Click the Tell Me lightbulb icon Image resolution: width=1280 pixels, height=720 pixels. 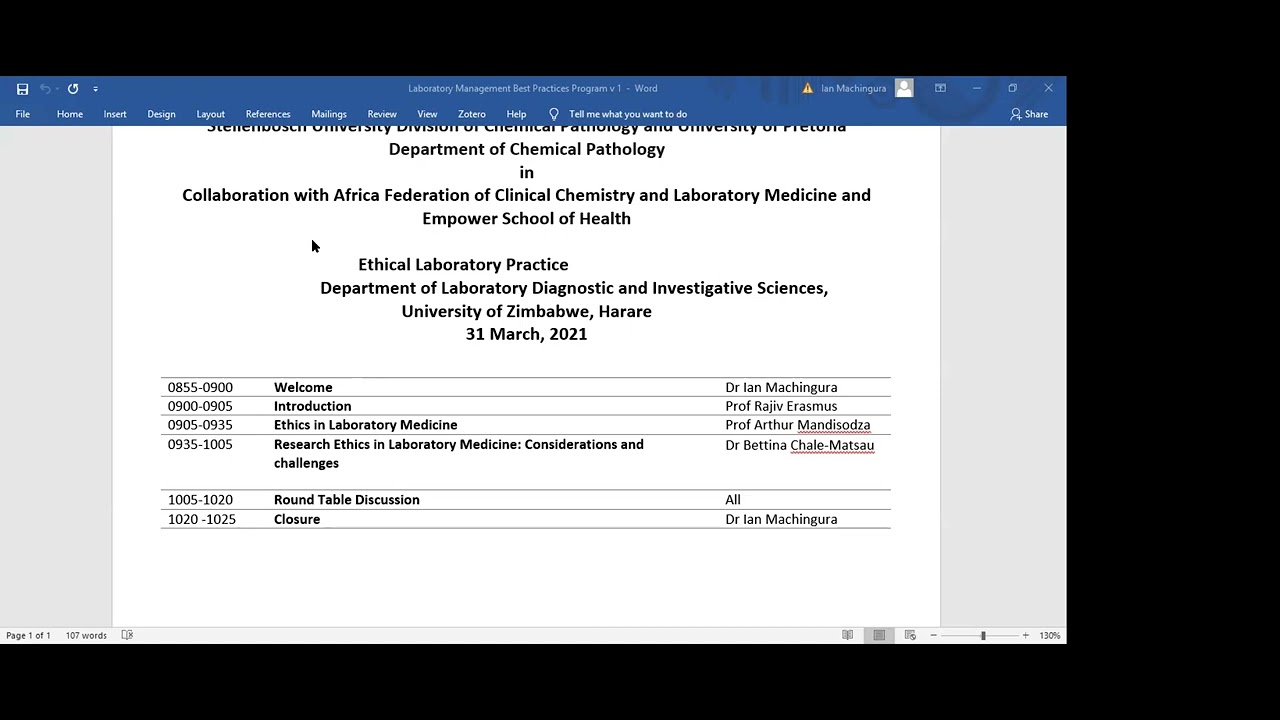point(554,114)
